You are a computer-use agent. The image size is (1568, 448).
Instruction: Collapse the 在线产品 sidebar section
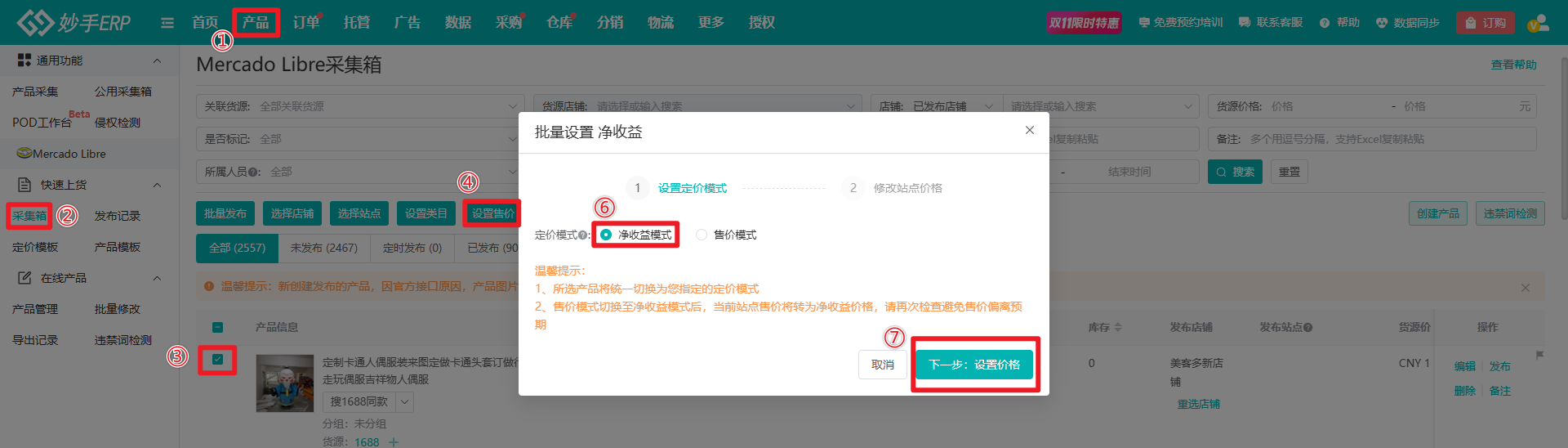(157, 278)
